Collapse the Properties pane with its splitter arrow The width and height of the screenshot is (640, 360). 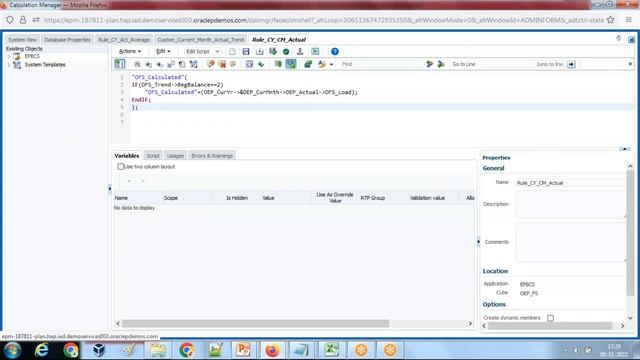click(478, 242)
